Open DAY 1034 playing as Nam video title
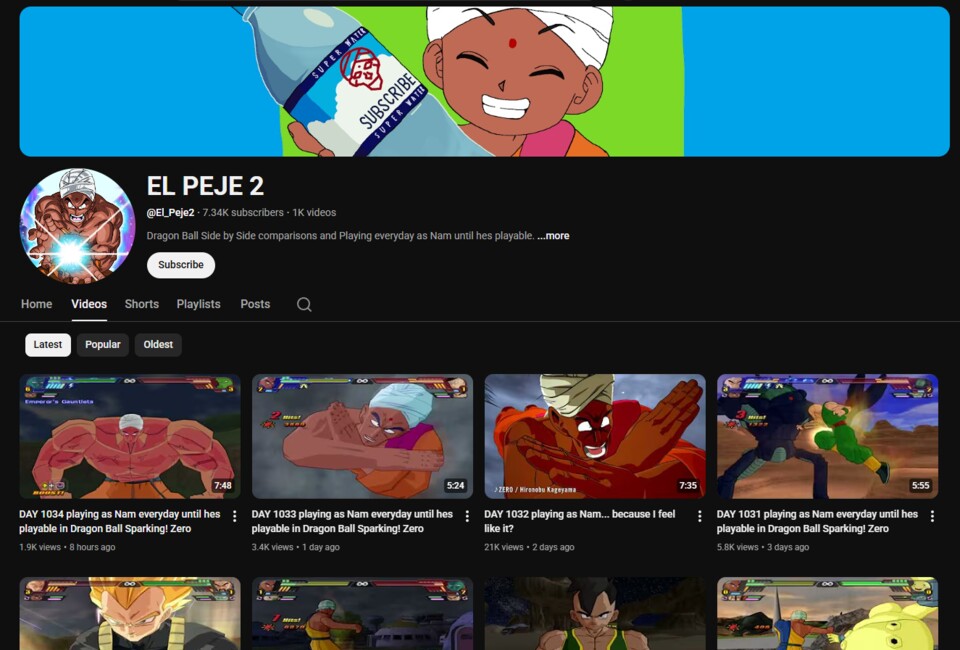Image resolution: width=960 pixels, height=650 pixels. coord(120,521)
